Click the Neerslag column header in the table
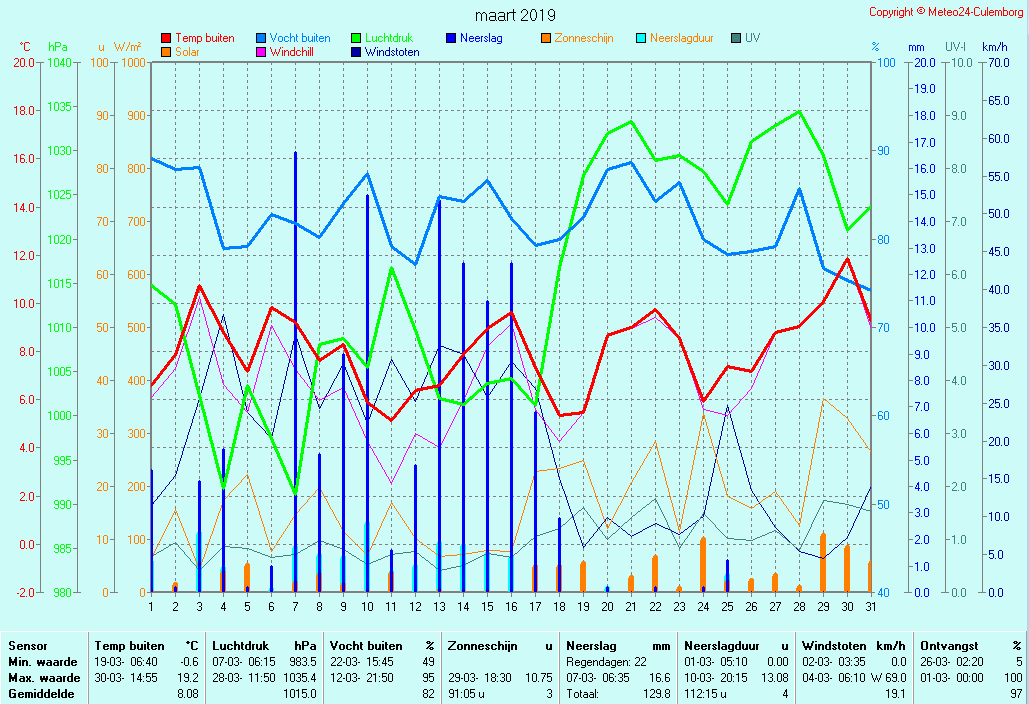 [590, 646]
